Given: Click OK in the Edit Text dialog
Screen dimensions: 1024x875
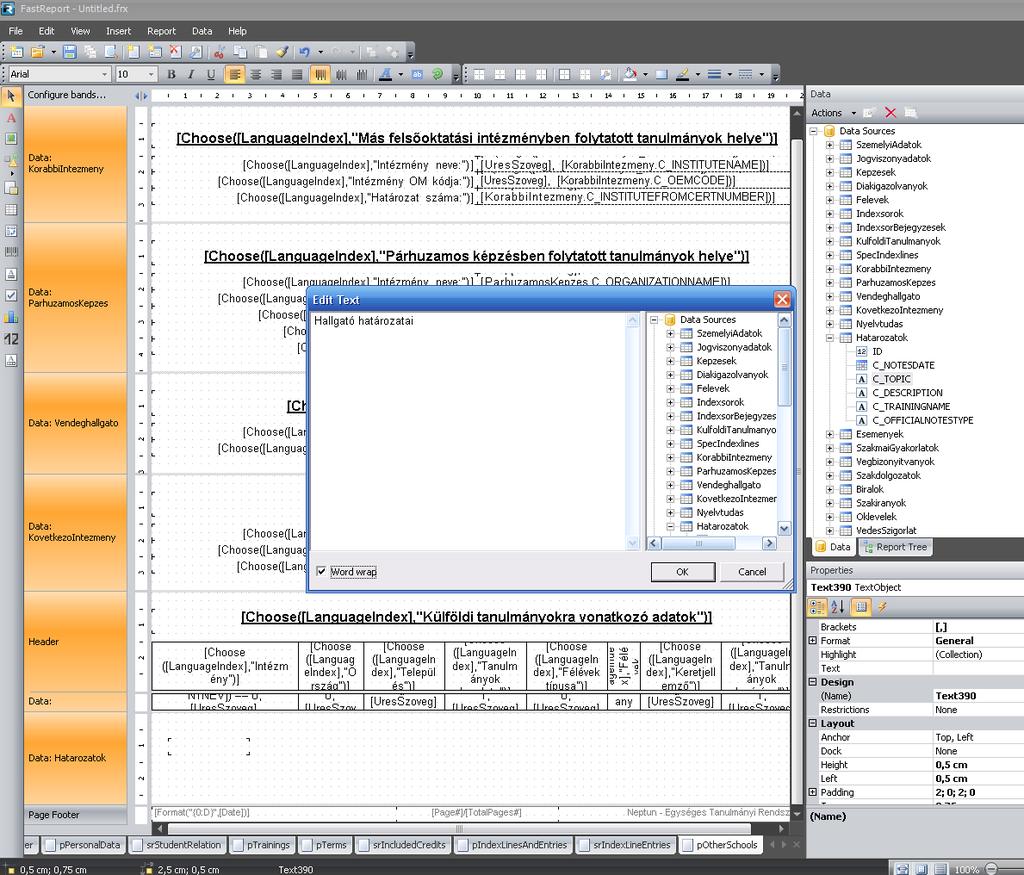Looking at the screenshot, I should click(682, 571).
